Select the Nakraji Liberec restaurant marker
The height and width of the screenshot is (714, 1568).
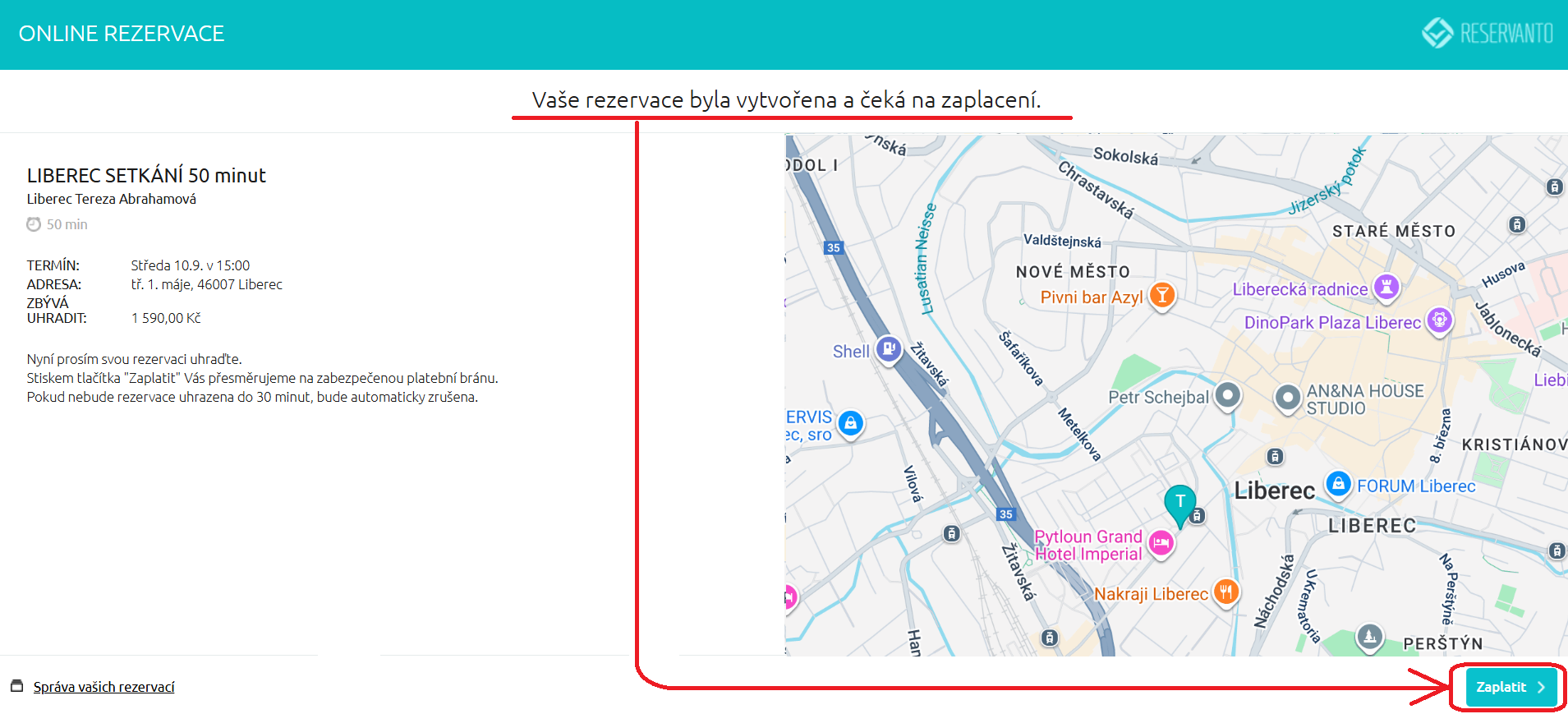click(1225, 591)
